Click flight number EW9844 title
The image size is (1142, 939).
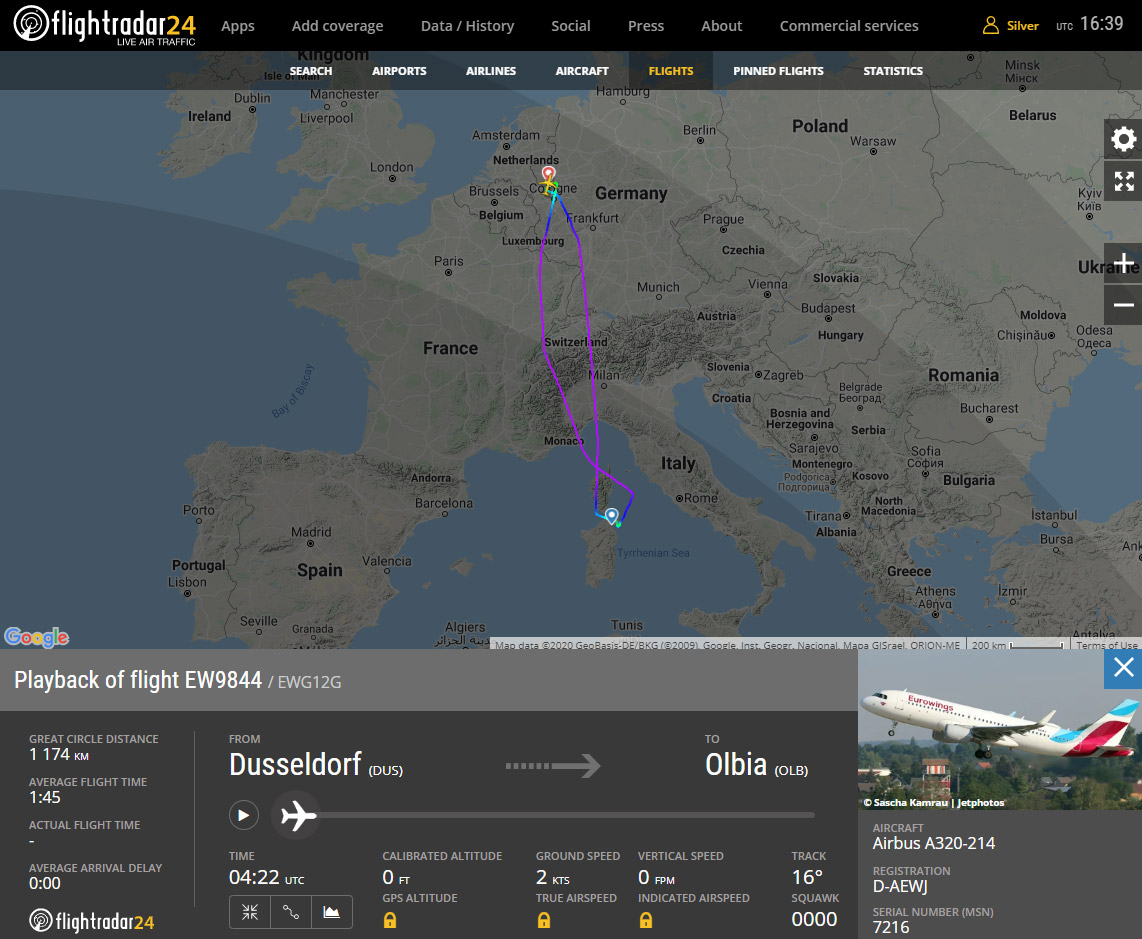(x=223, y=680)
